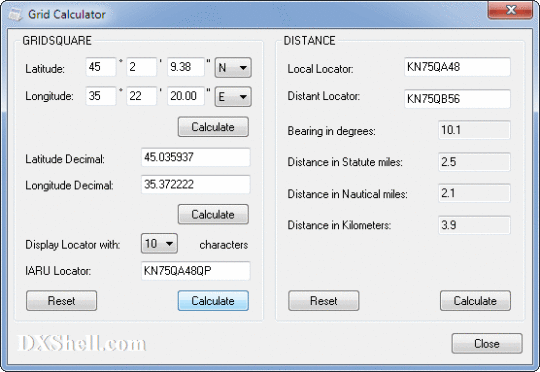Close the Grid Calculator window via X
540x372 pixels.
coord(510,10)
